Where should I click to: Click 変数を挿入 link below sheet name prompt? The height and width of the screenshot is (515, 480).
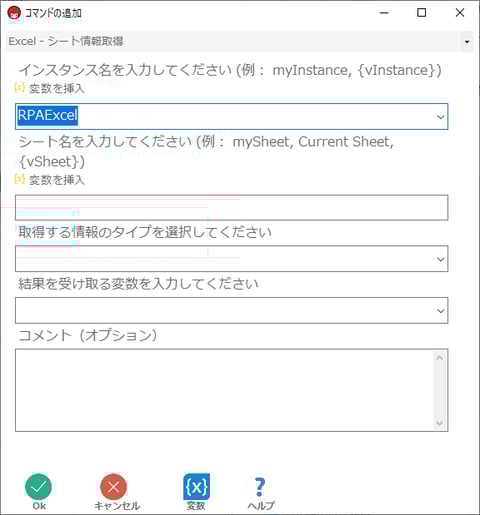[57, 180]
